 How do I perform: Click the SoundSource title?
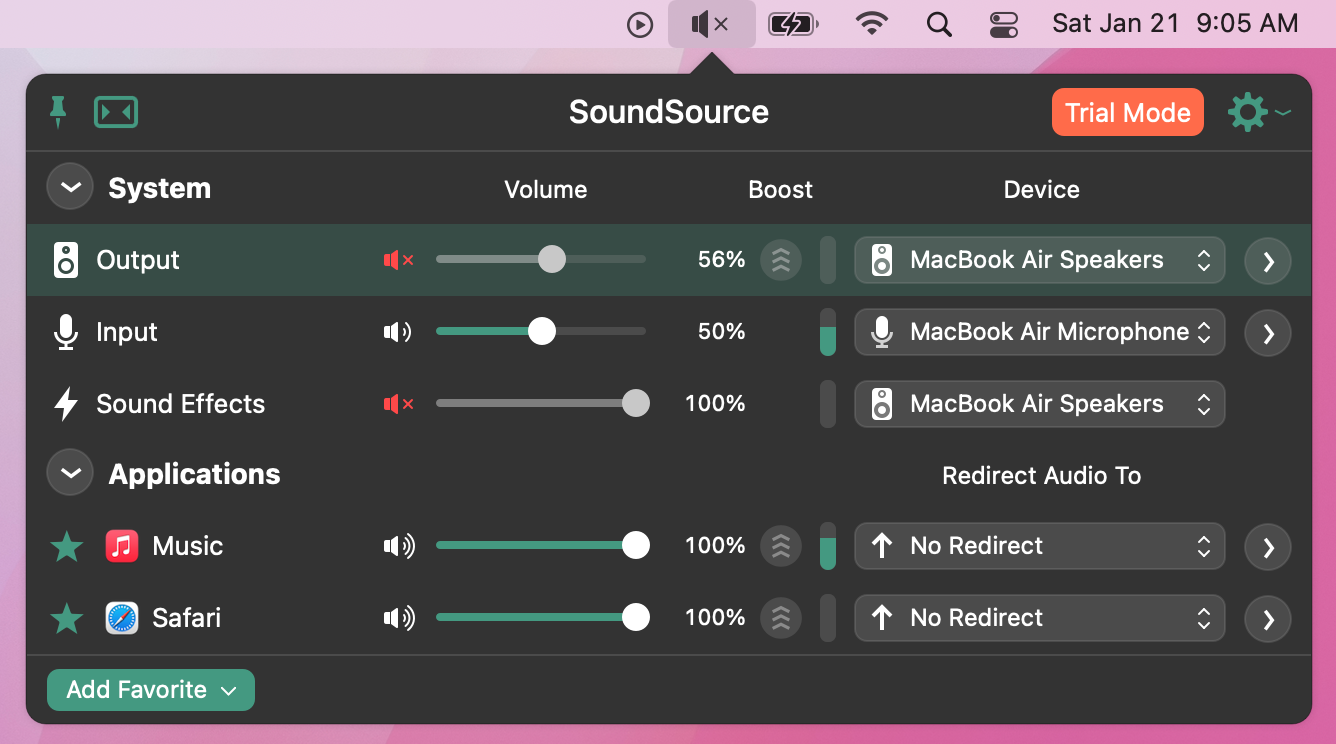(669, 112)
